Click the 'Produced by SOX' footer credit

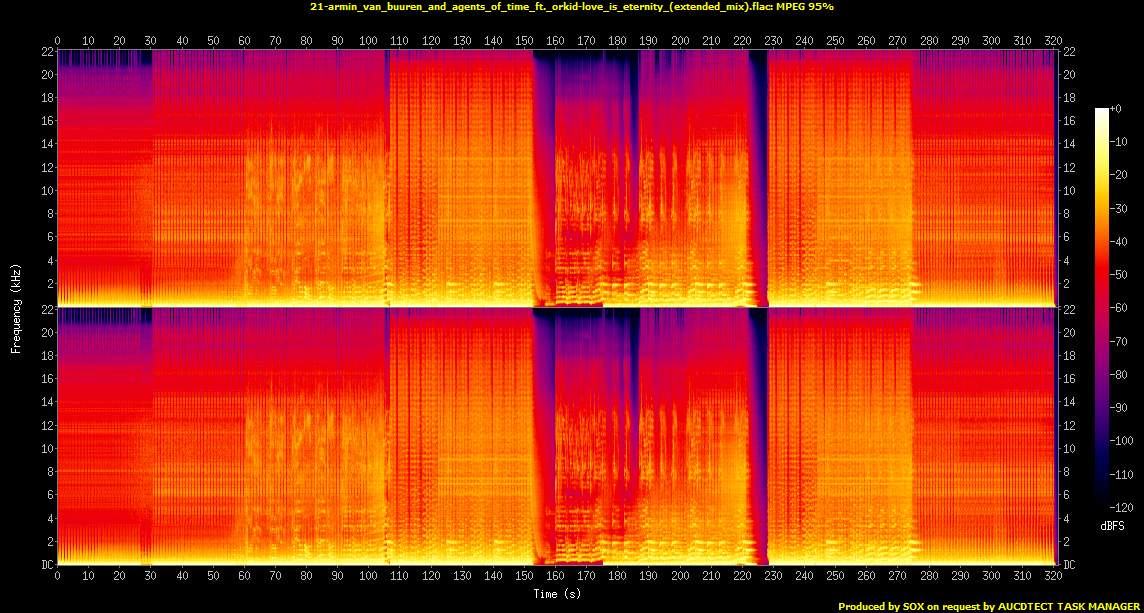(x=987, y=606)
